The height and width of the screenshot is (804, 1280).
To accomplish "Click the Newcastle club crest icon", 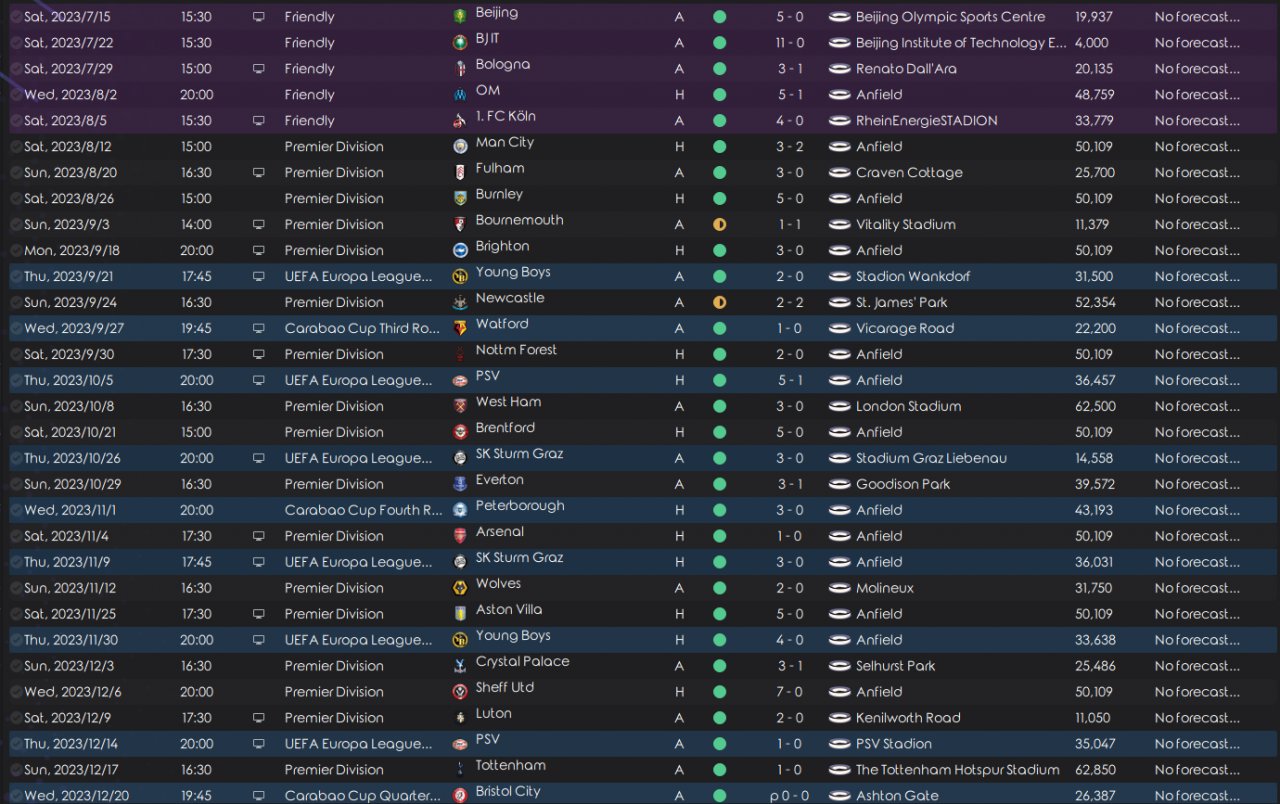I will click(x=460, y=303).
